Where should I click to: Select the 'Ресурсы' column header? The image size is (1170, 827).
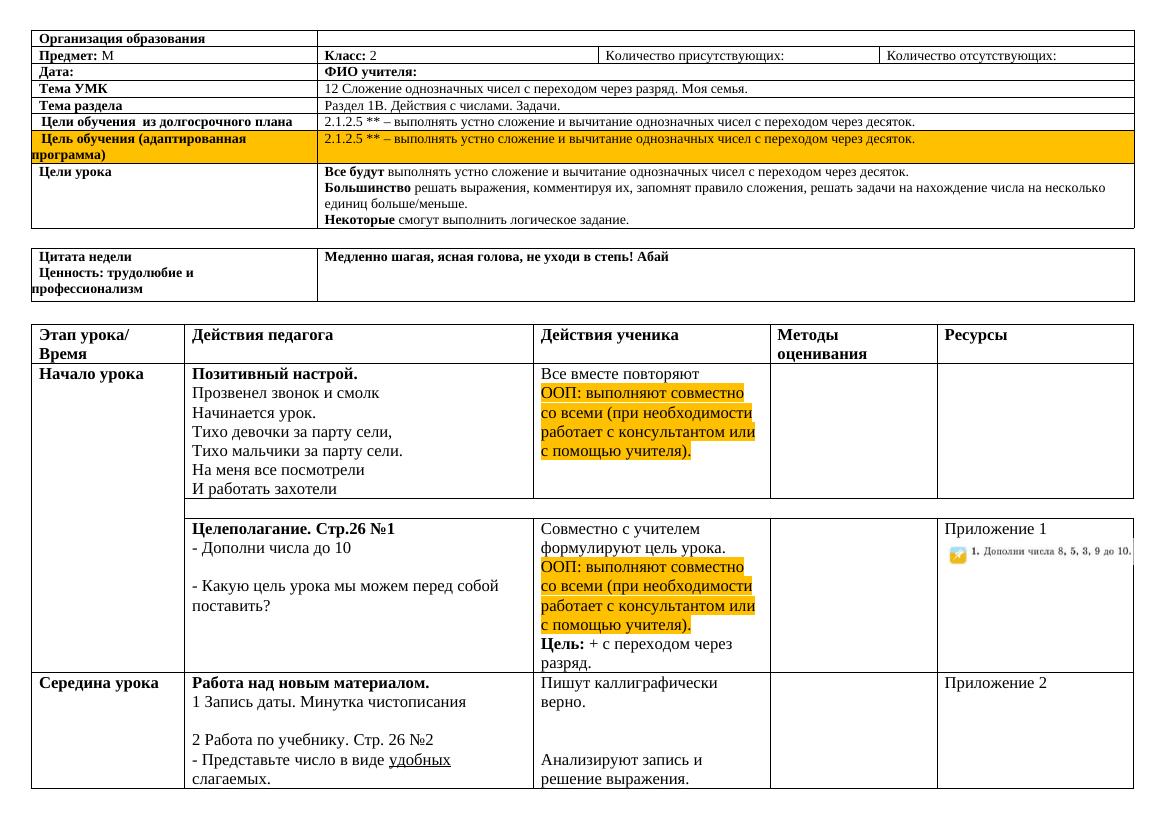[975, 336]
